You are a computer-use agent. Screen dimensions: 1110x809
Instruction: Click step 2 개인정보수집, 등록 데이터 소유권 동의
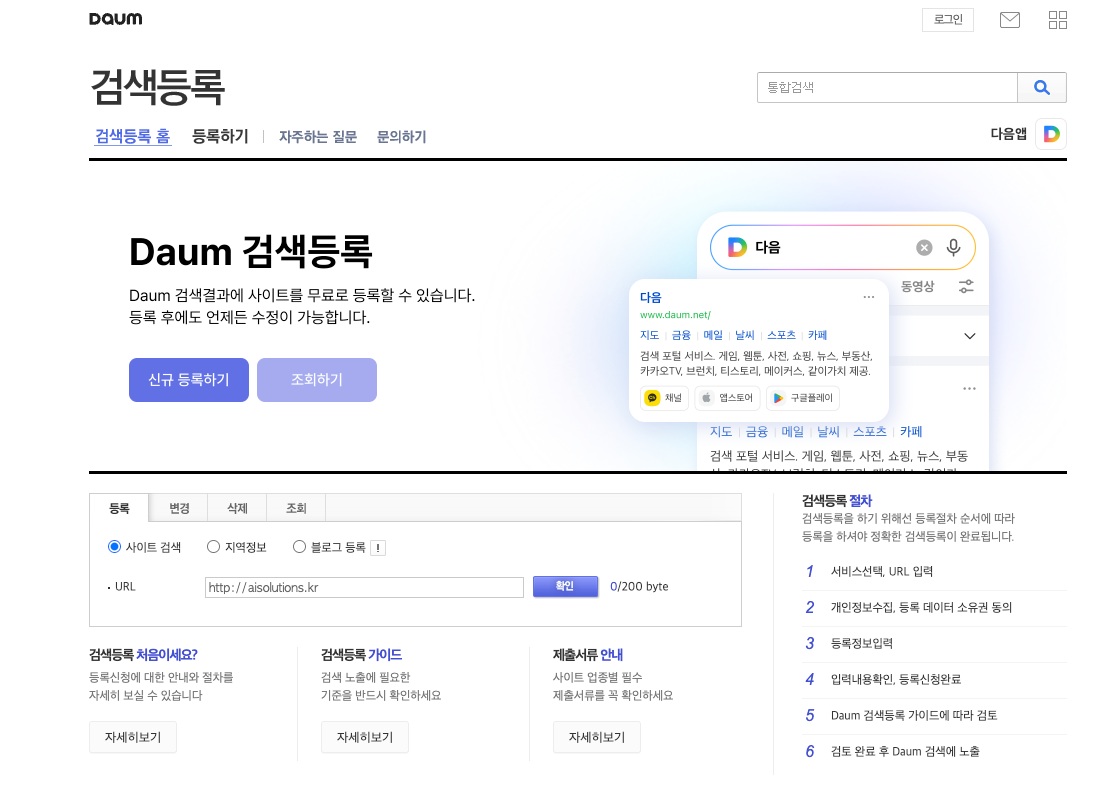(x=921, y=607)
